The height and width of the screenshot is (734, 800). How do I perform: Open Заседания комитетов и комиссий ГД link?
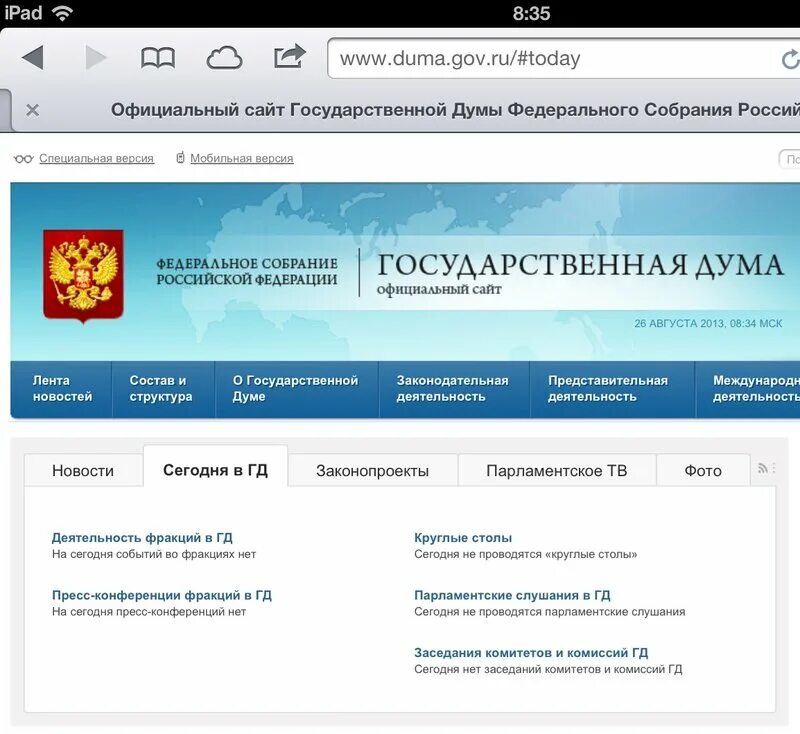(531, 653)
